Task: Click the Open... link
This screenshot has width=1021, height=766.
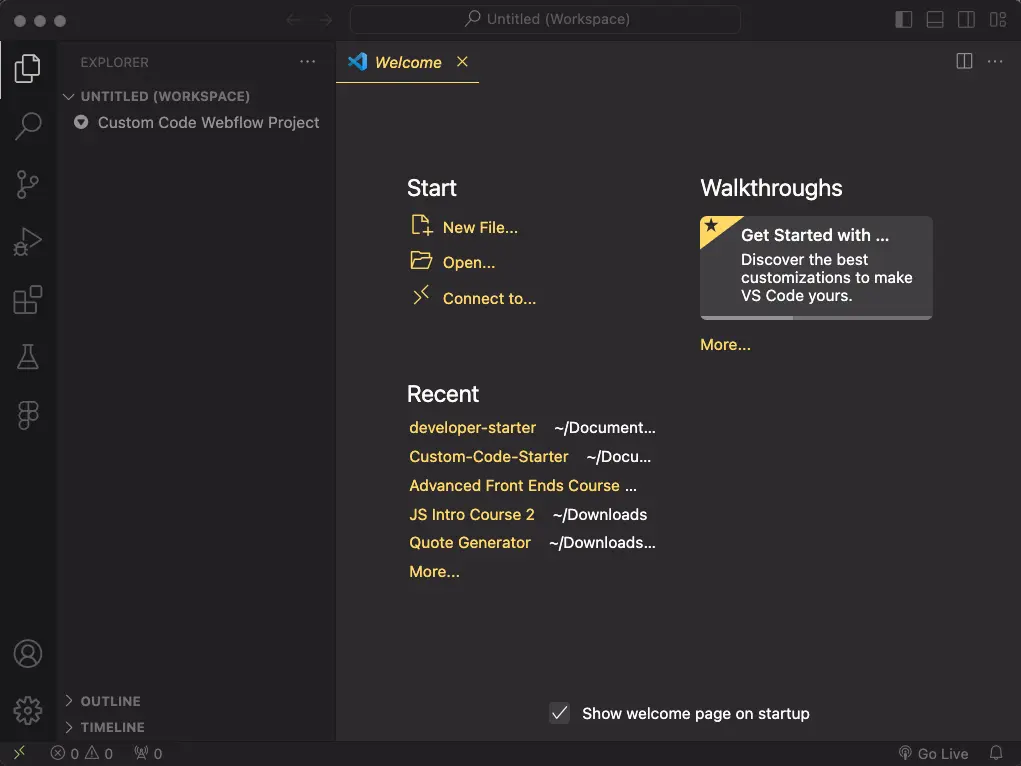Action: (453, 262)
